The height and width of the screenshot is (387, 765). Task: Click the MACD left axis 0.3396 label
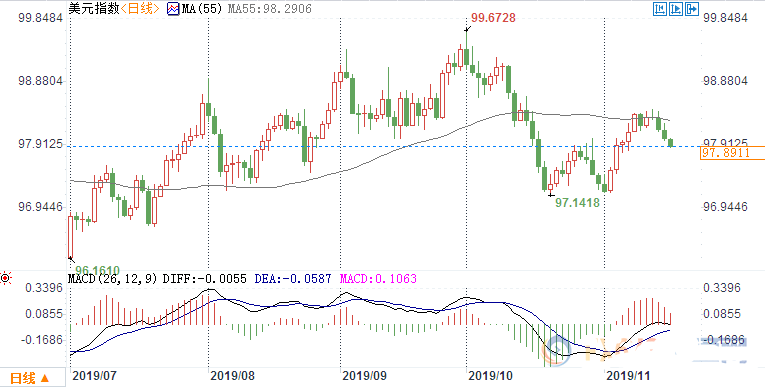point(45,287)
